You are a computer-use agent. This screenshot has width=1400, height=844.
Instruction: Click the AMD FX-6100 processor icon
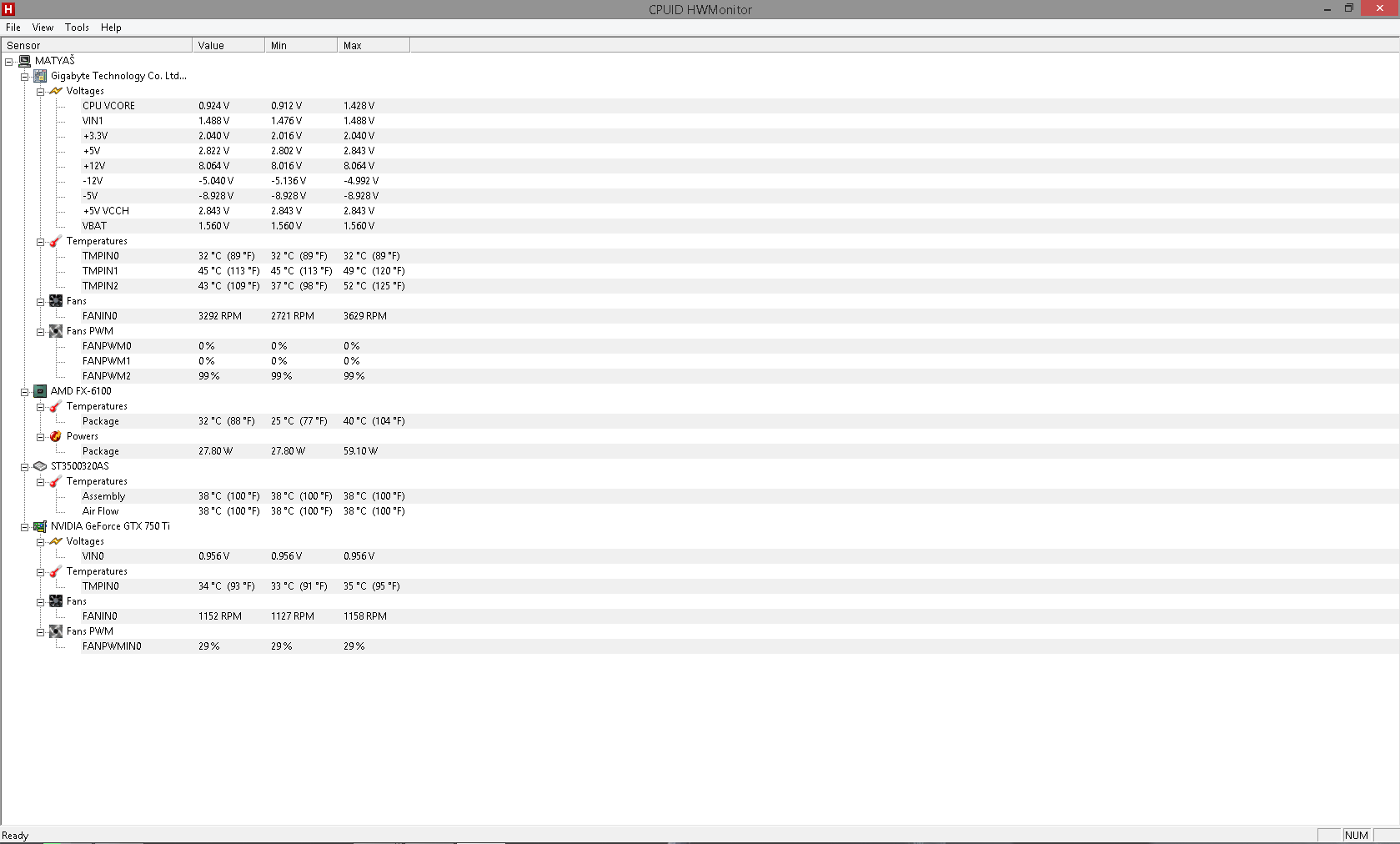(x=40, y=391)
